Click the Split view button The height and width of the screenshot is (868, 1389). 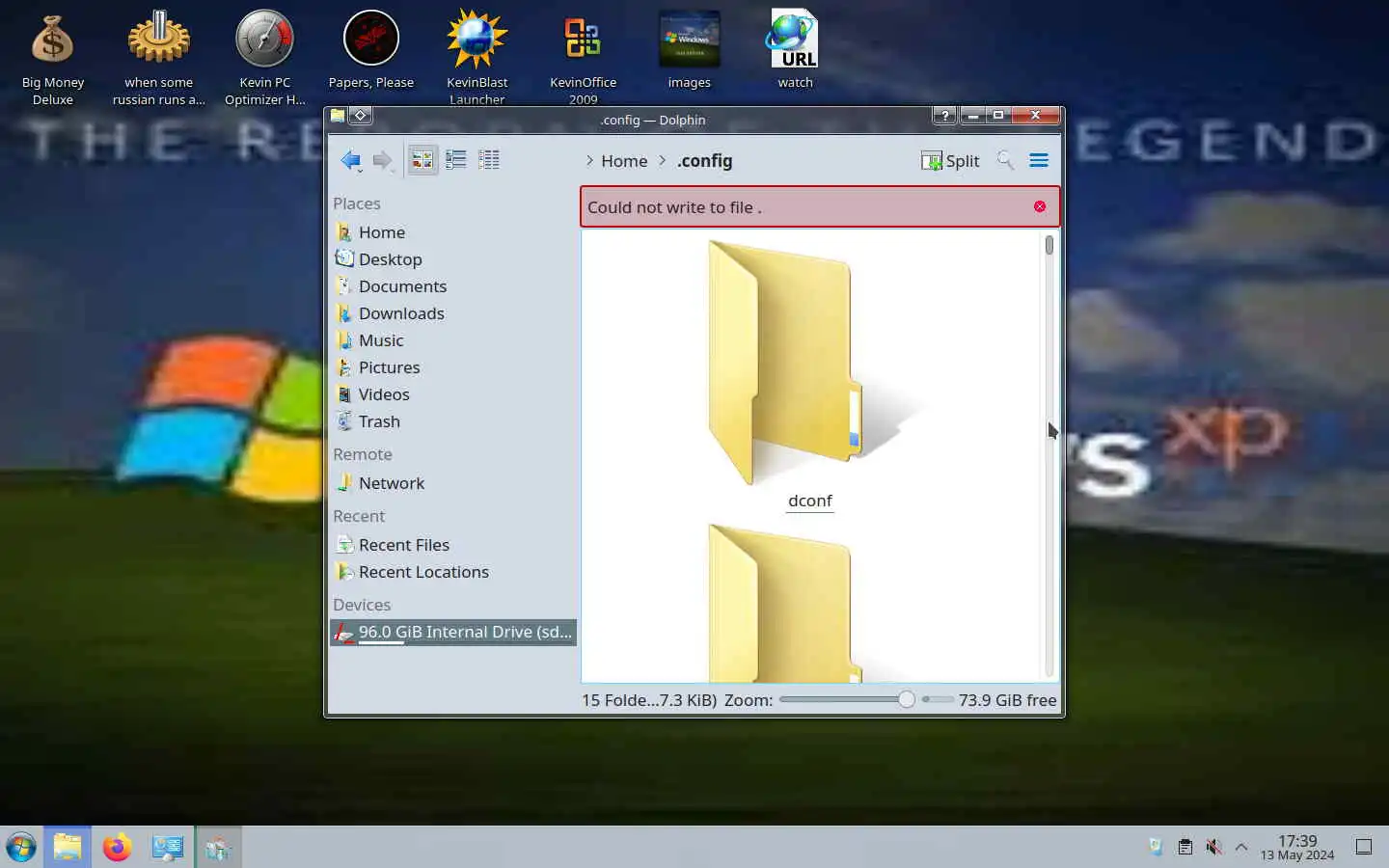pos(950,161)
